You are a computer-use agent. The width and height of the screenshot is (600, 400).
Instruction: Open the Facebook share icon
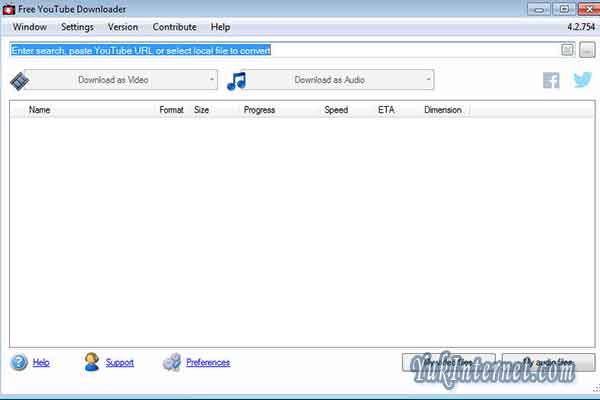(551, 80)
